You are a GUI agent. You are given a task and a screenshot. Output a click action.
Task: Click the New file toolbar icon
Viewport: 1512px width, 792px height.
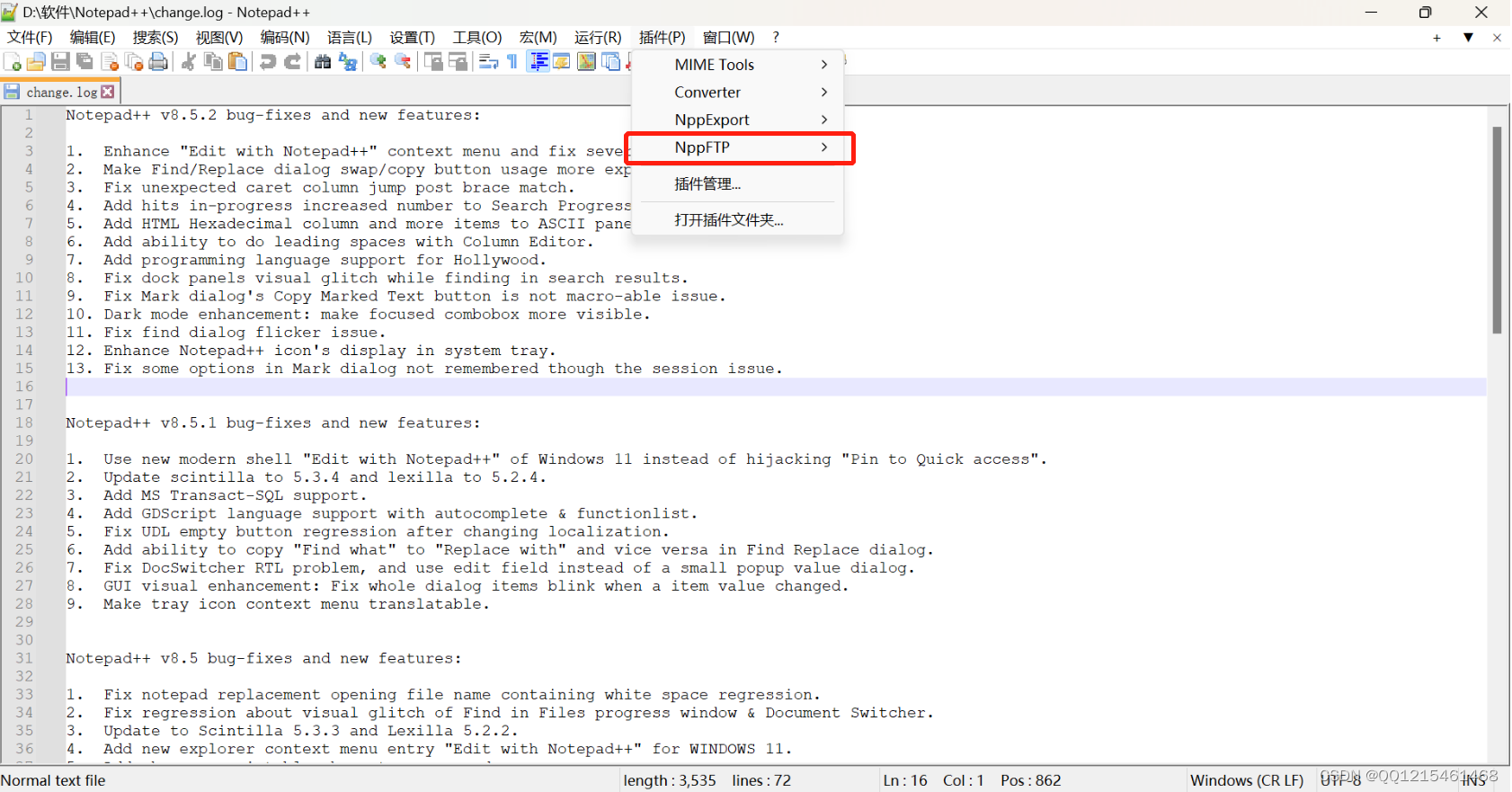tap(13, 61)
